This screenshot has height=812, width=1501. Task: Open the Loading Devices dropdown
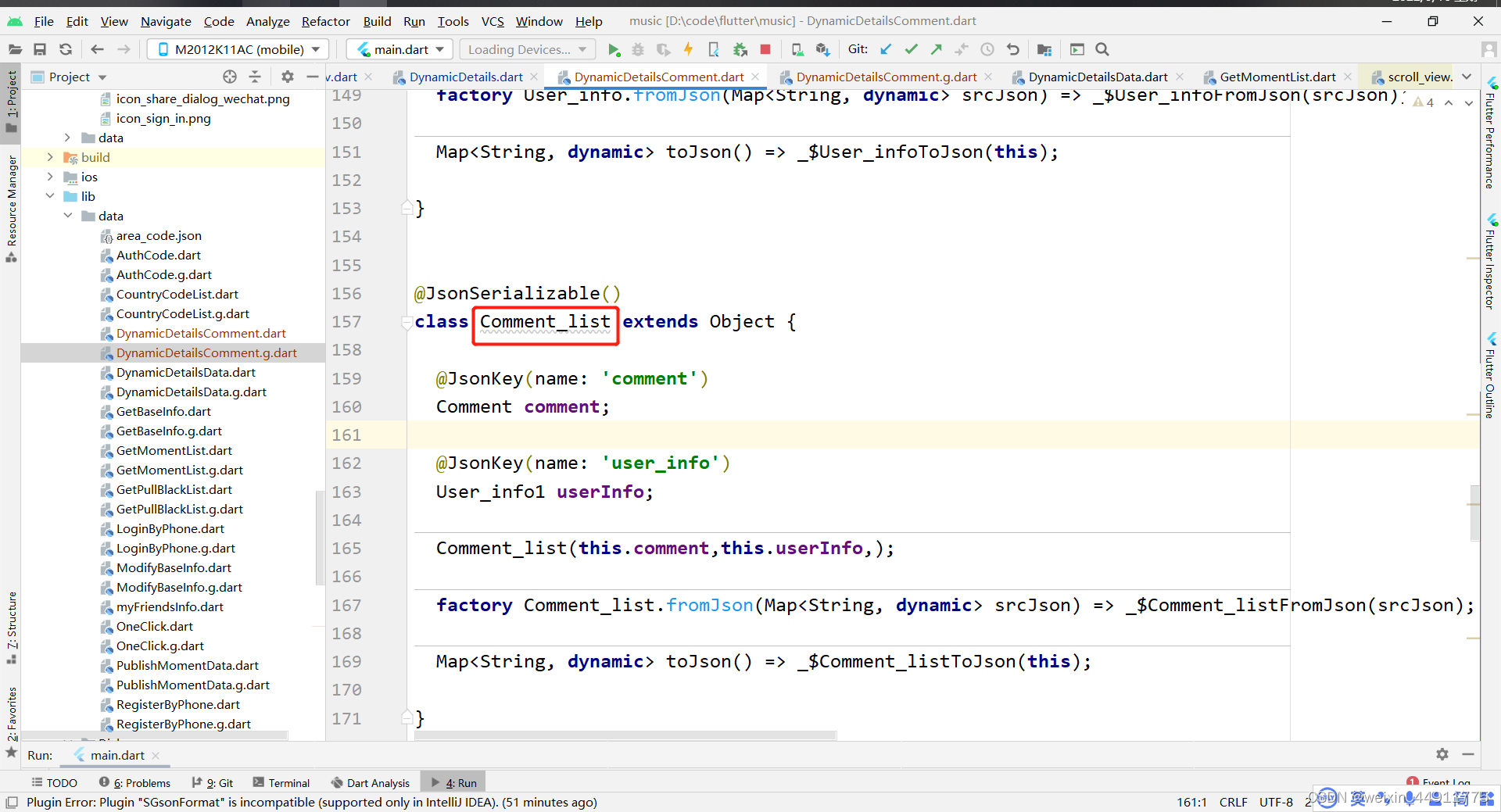527,49
